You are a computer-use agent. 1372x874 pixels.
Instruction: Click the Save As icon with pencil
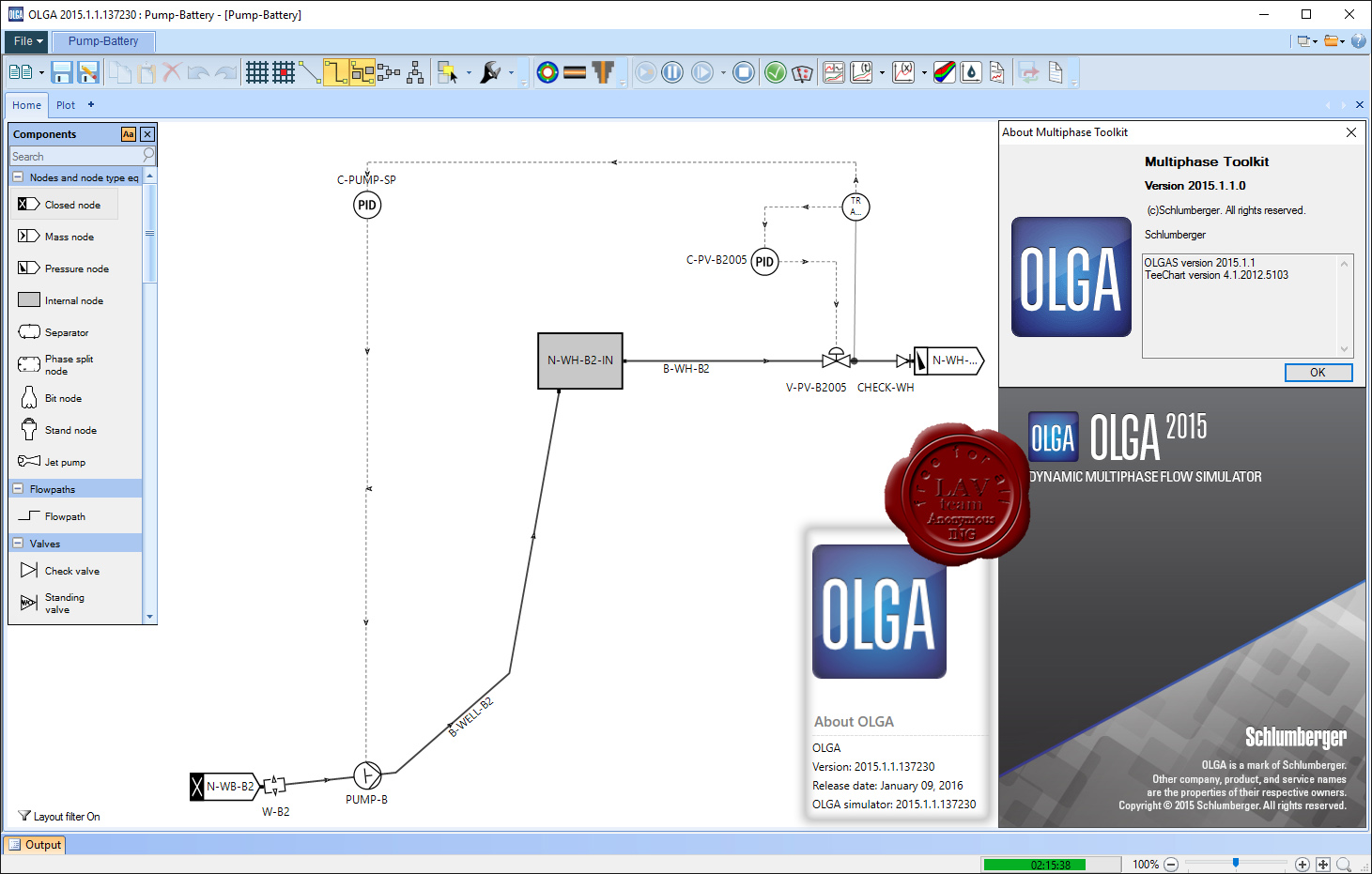pos(88,72)
